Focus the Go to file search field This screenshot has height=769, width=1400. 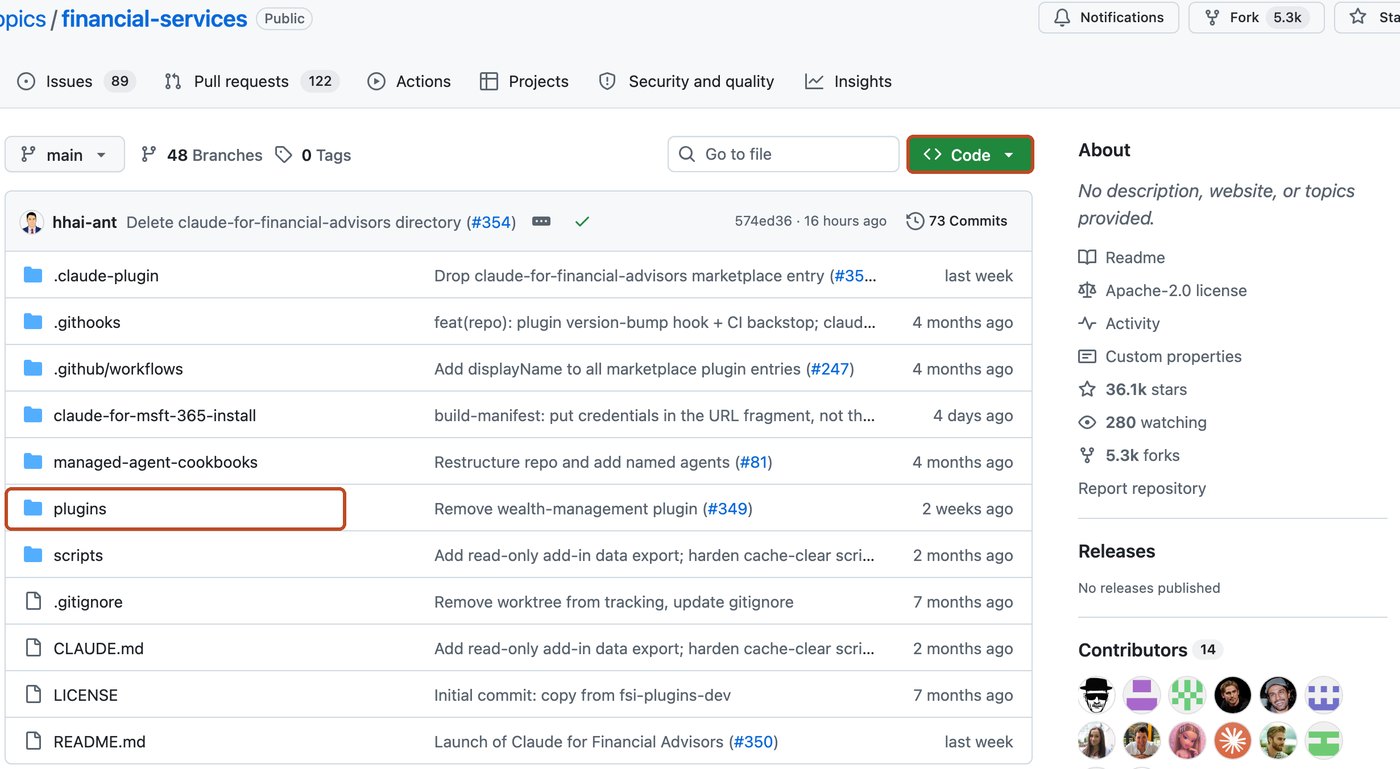783,154
